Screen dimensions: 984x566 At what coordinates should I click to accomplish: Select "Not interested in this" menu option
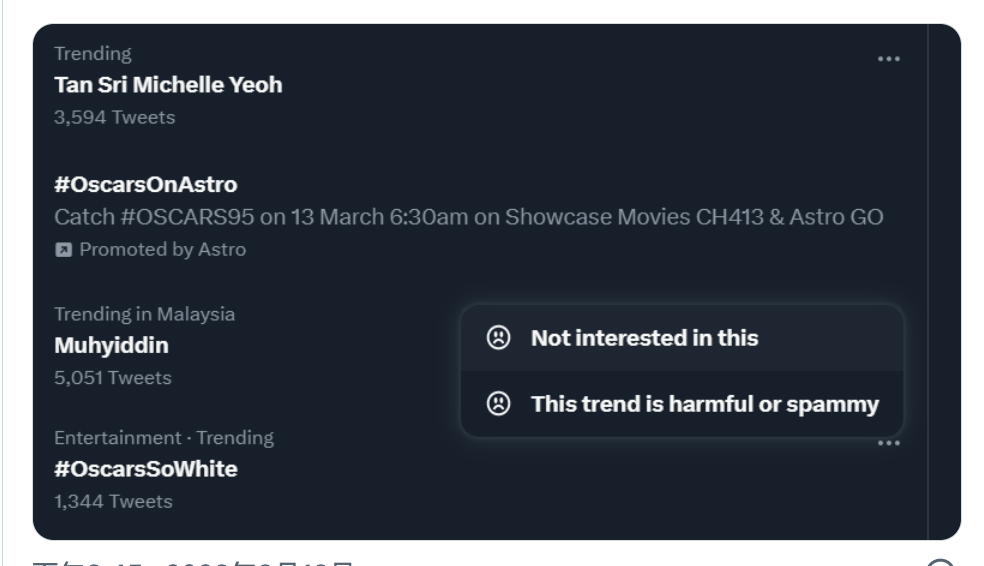click(x=644, y=338)
